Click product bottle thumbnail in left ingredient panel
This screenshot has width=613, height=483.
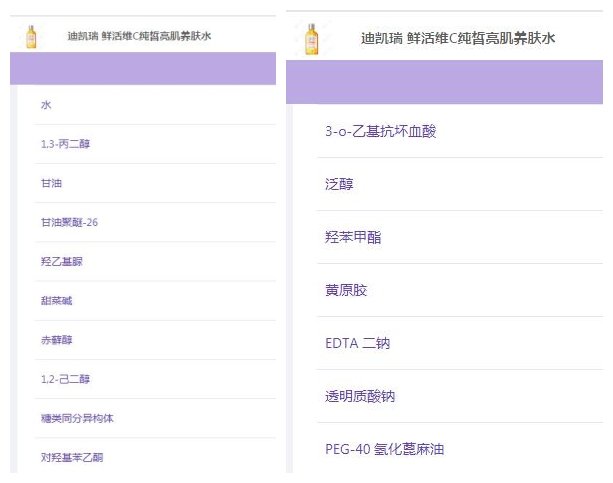pyautogui.click(x=31, y=37)
